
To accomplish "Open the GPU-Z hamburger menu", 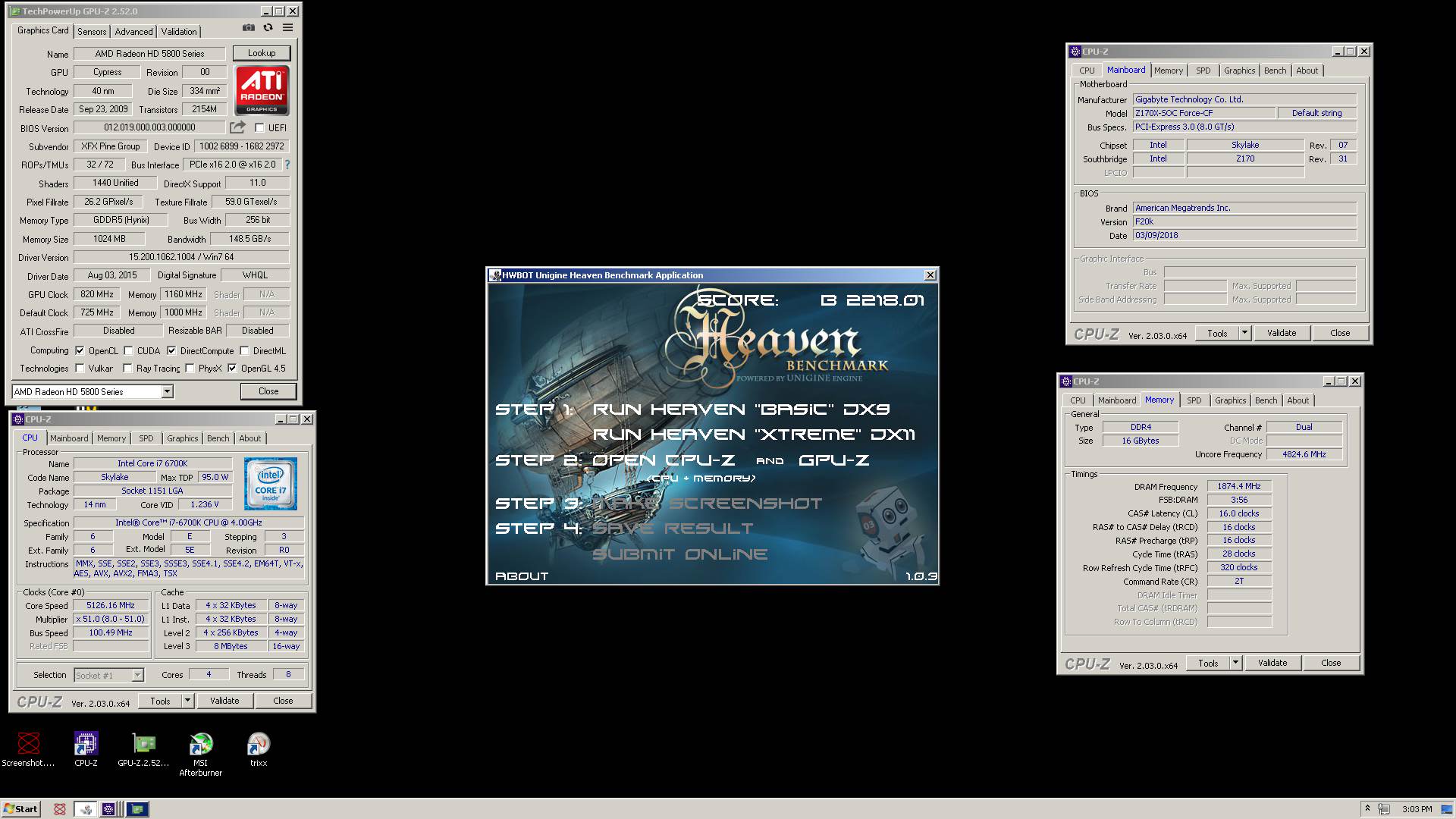I will coord(287,28).
